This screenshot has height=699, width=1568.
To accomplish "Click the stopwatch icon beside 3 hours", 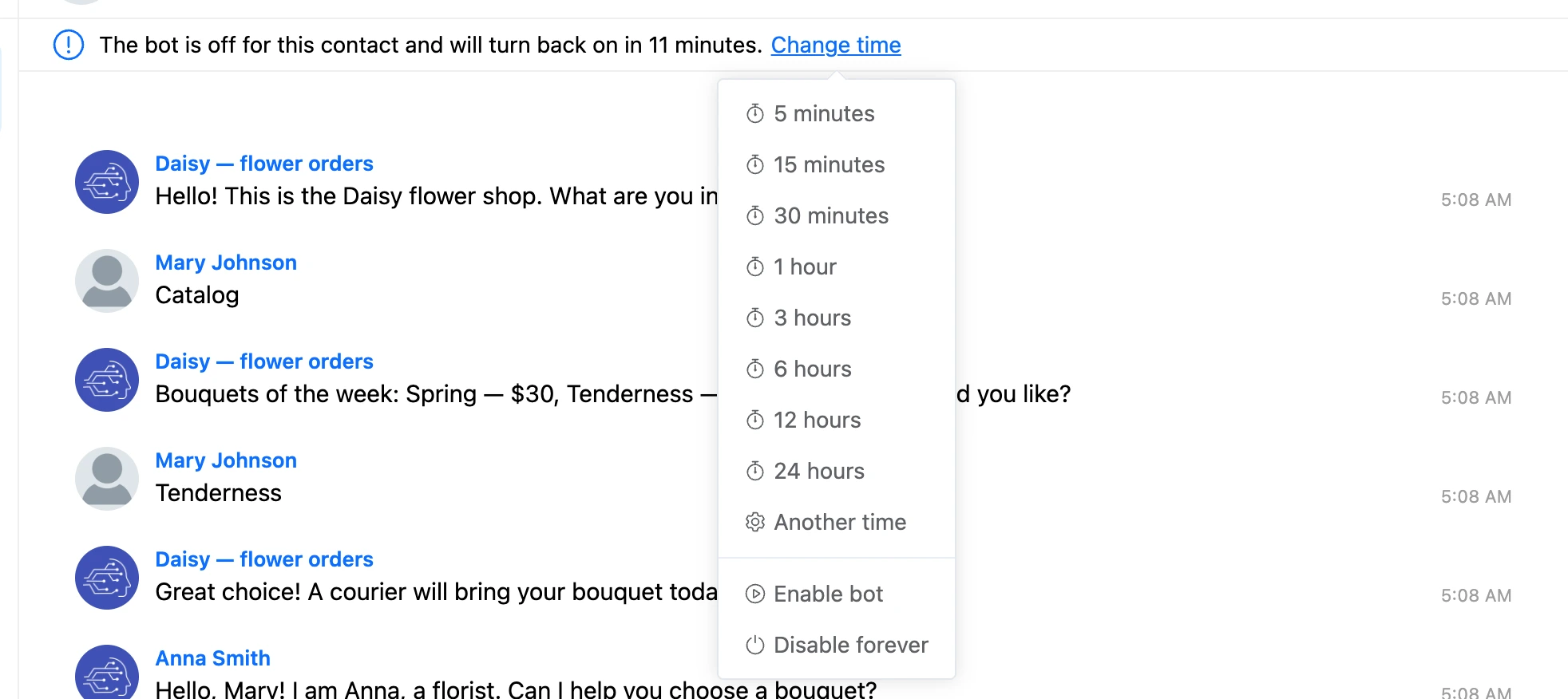I will pyautogui.click(x=754, y=318).
